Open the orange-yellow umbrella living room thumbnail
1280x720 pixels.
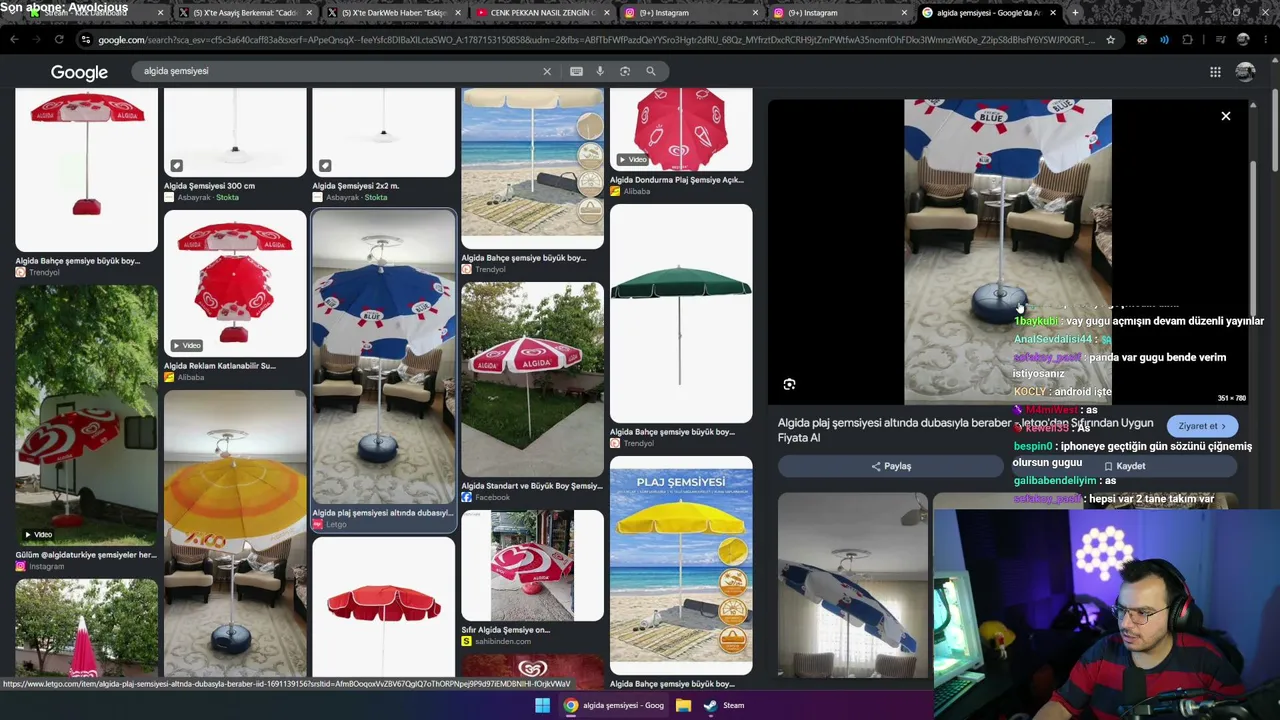coord(235,535)
